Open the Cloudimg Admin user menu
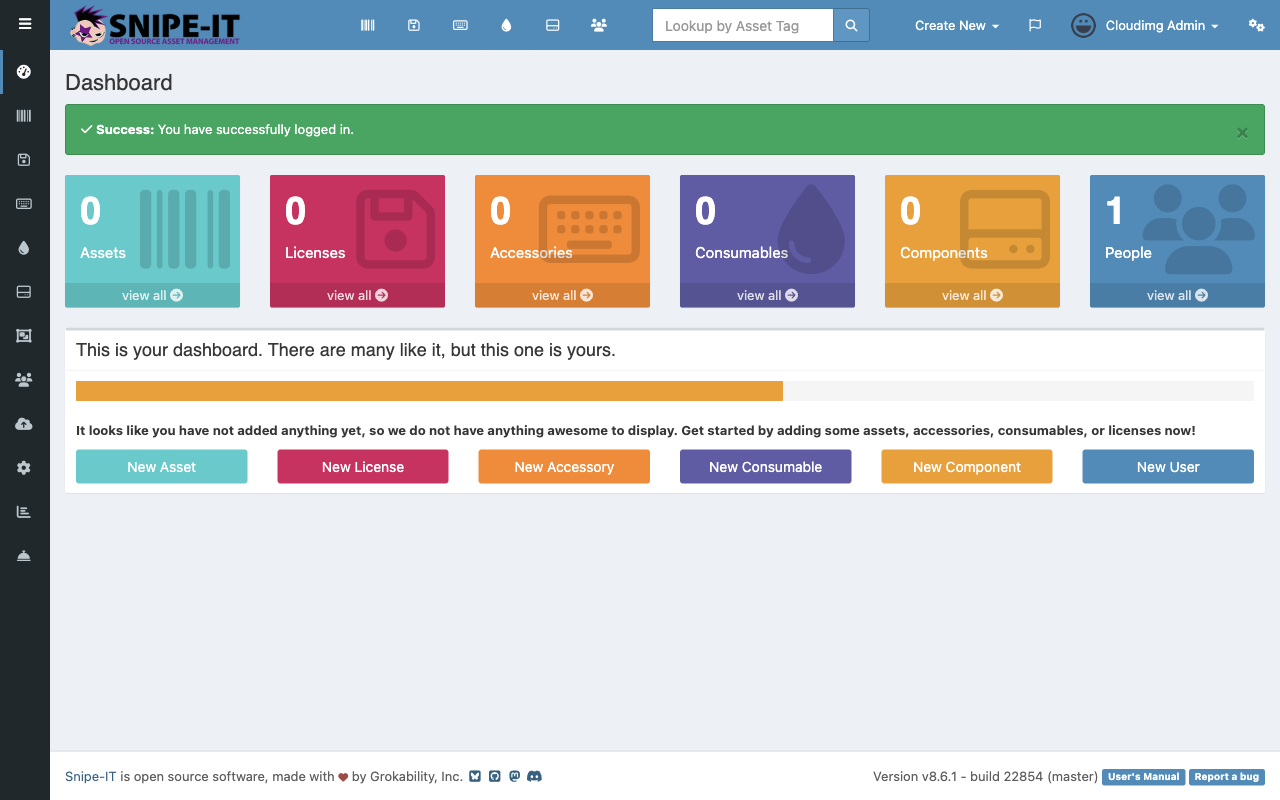Image resolution: width=1280 pixels, height=800 pixels. [1145, 25]
